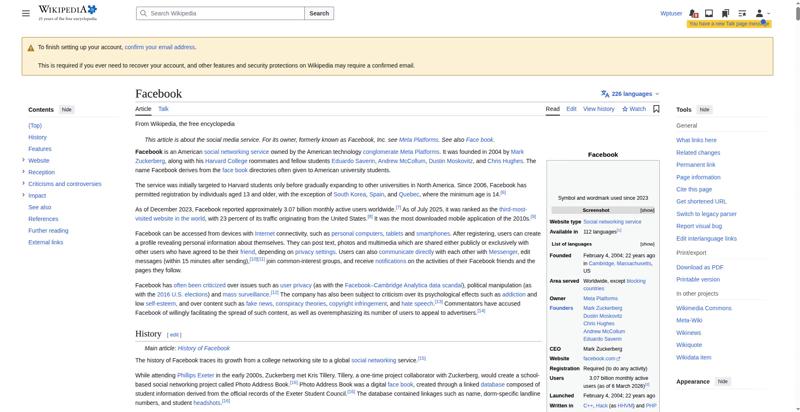Open Page information in Tools
Screen dimensions: 800x412
click(x=698, y=177)
